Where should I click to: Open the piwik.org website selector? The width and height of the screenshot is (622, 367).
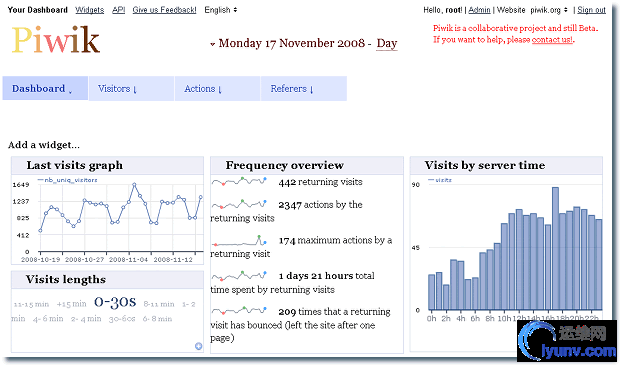549,10
